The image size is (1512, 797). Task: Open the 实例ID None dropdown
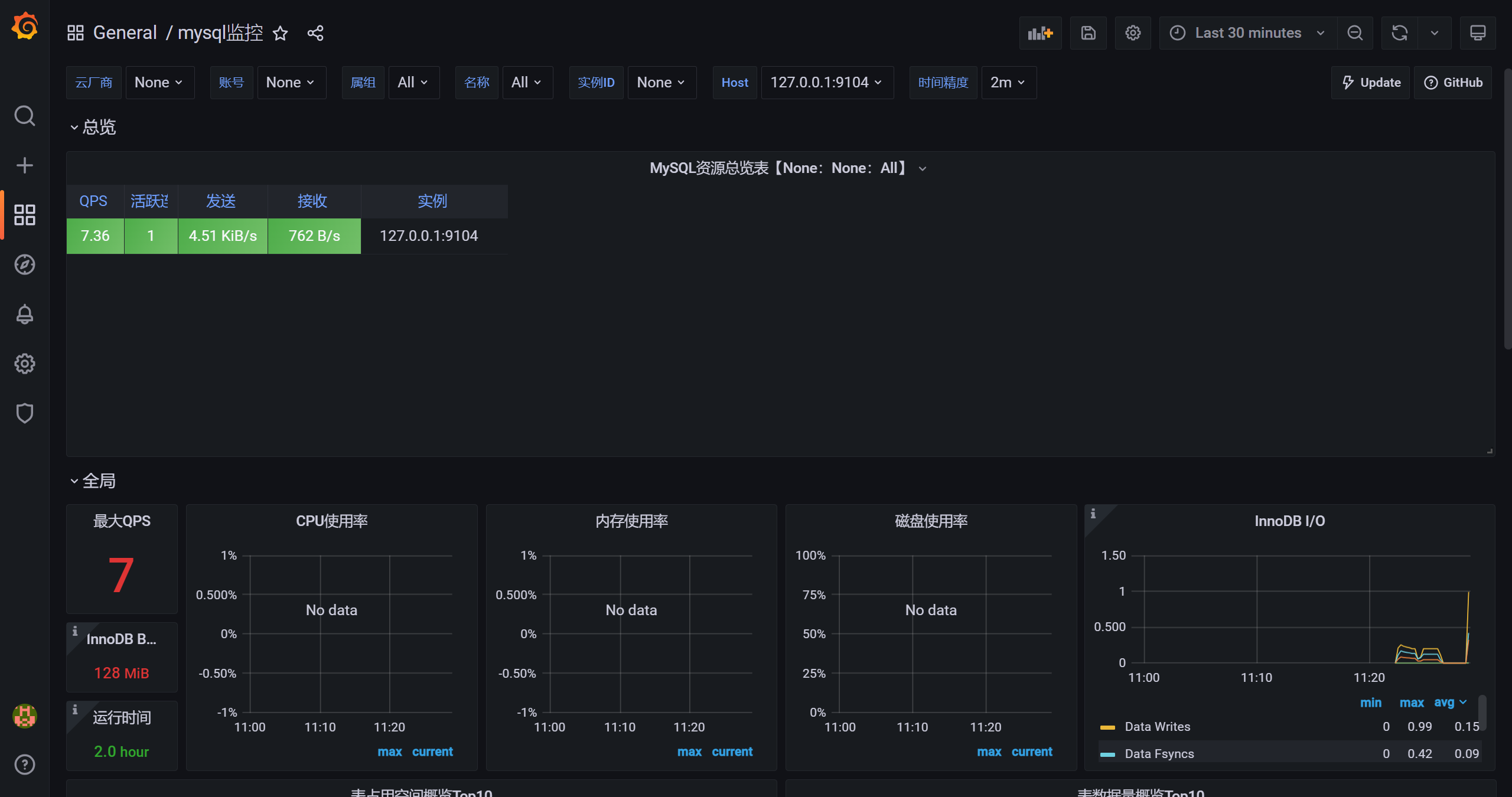(x=662, y=83)
